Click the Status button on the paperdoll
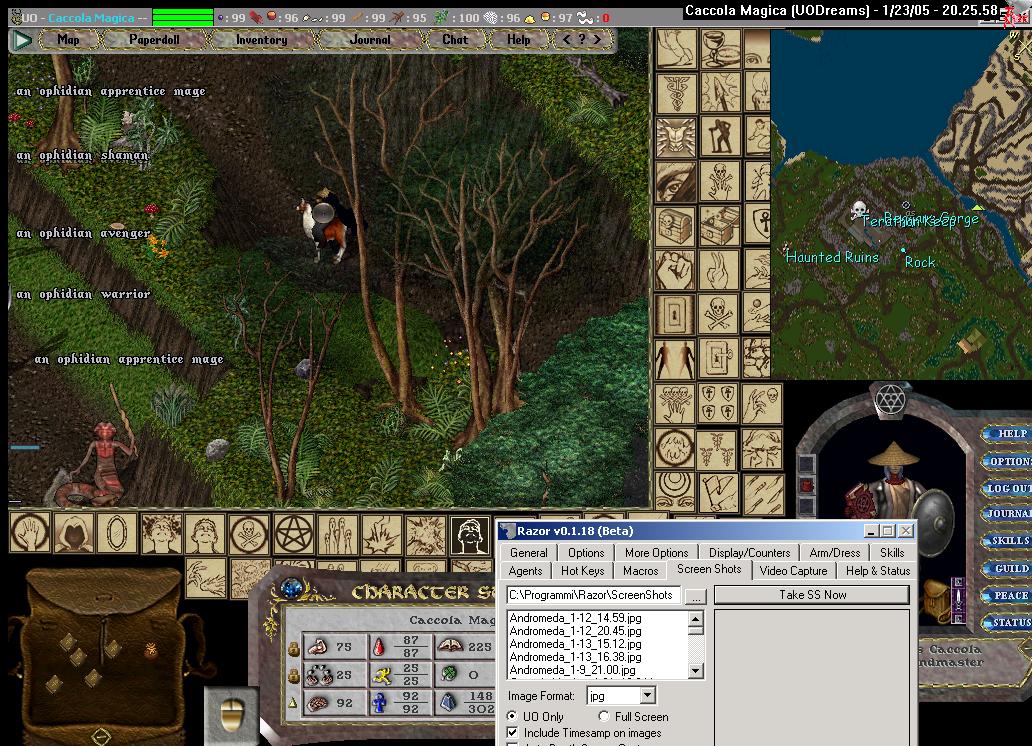This screenshot has width=1032, height=746. (1008, 622)
